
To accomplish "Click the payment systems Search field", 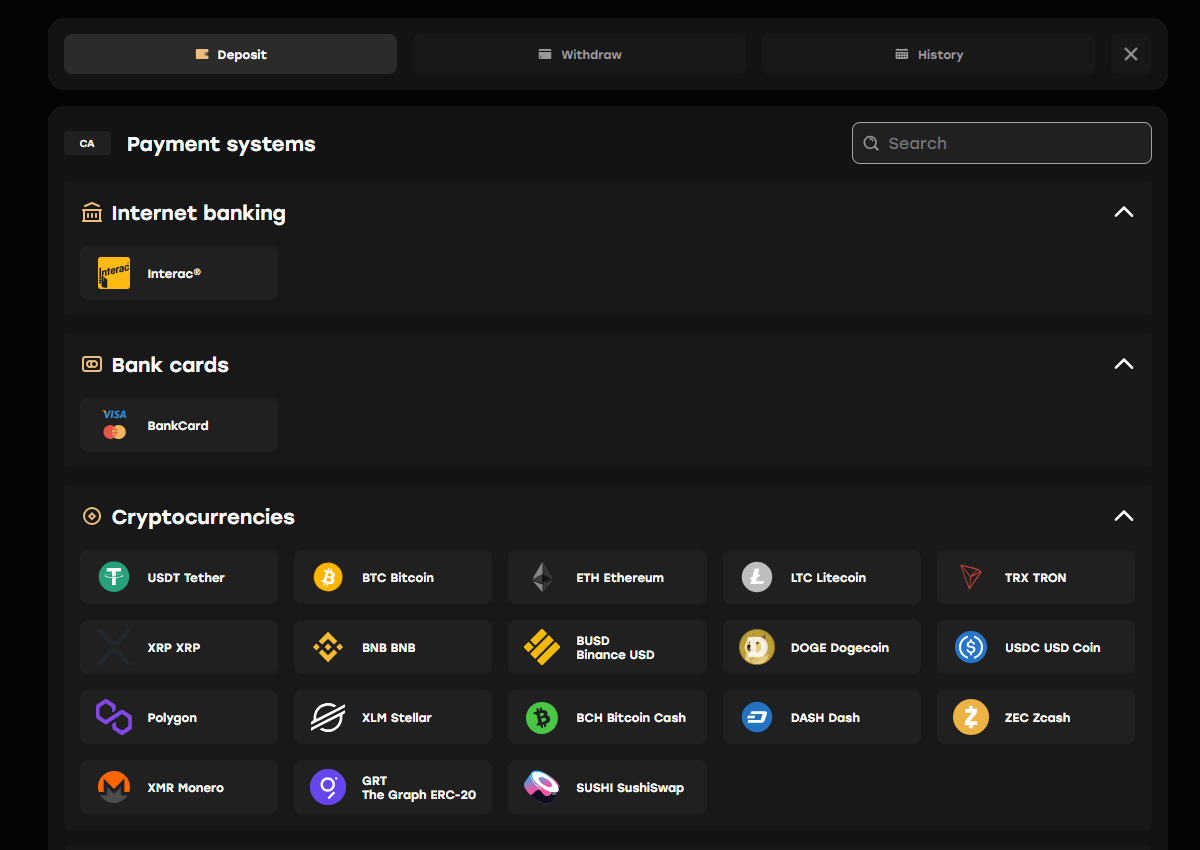I will point(1001,143).
